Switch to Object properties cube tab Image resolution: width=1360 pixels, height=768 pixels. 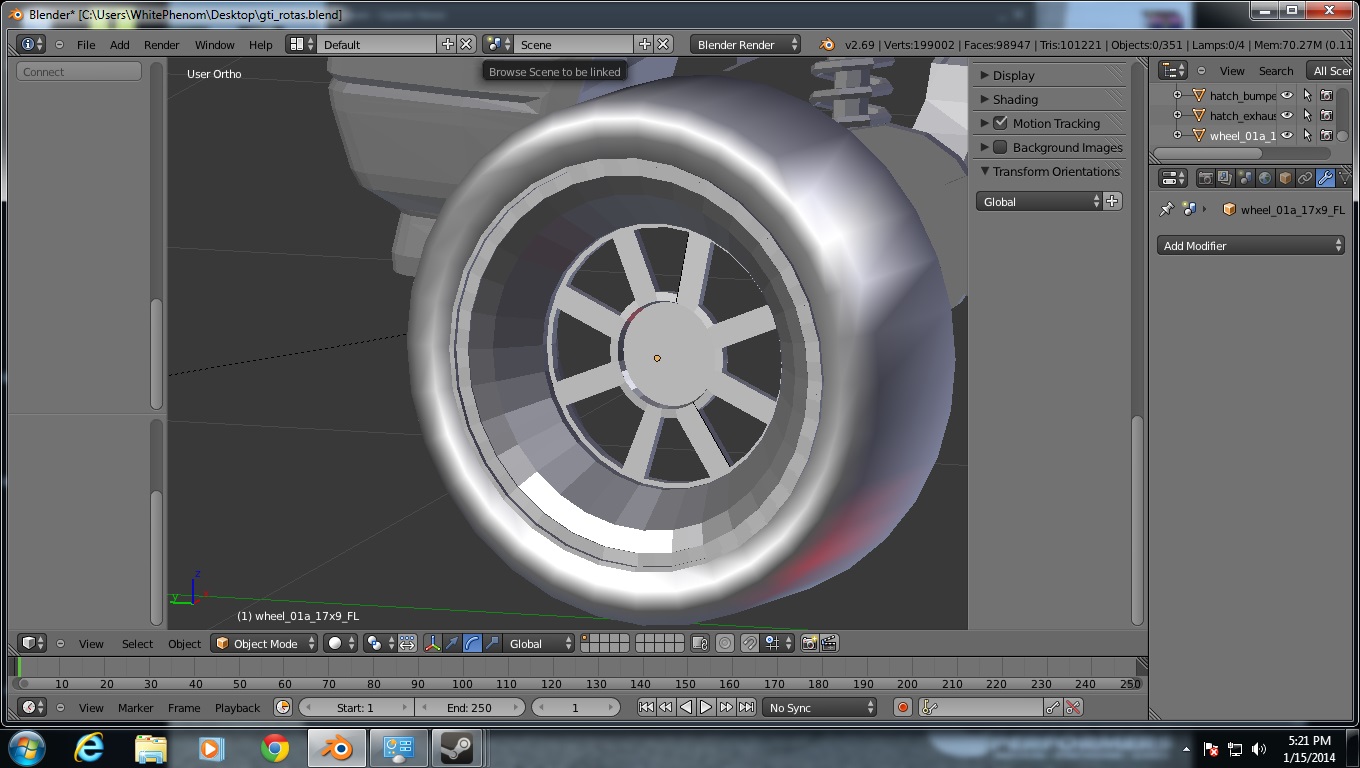coord(1285,178)
